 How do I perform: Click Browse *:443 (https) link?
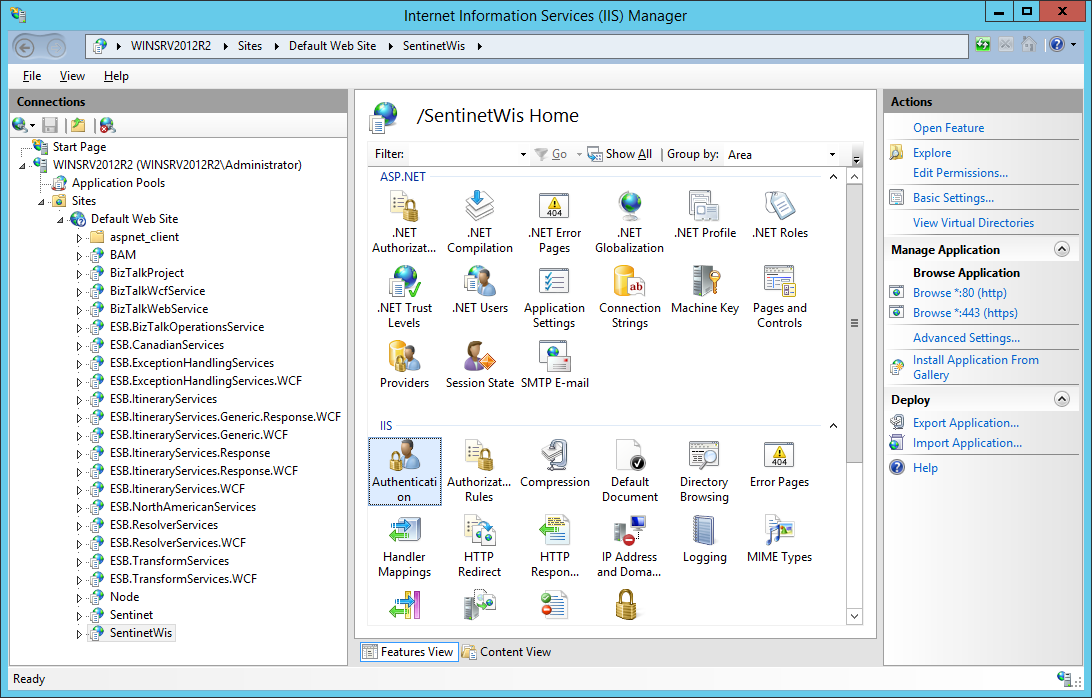[965, 313]
